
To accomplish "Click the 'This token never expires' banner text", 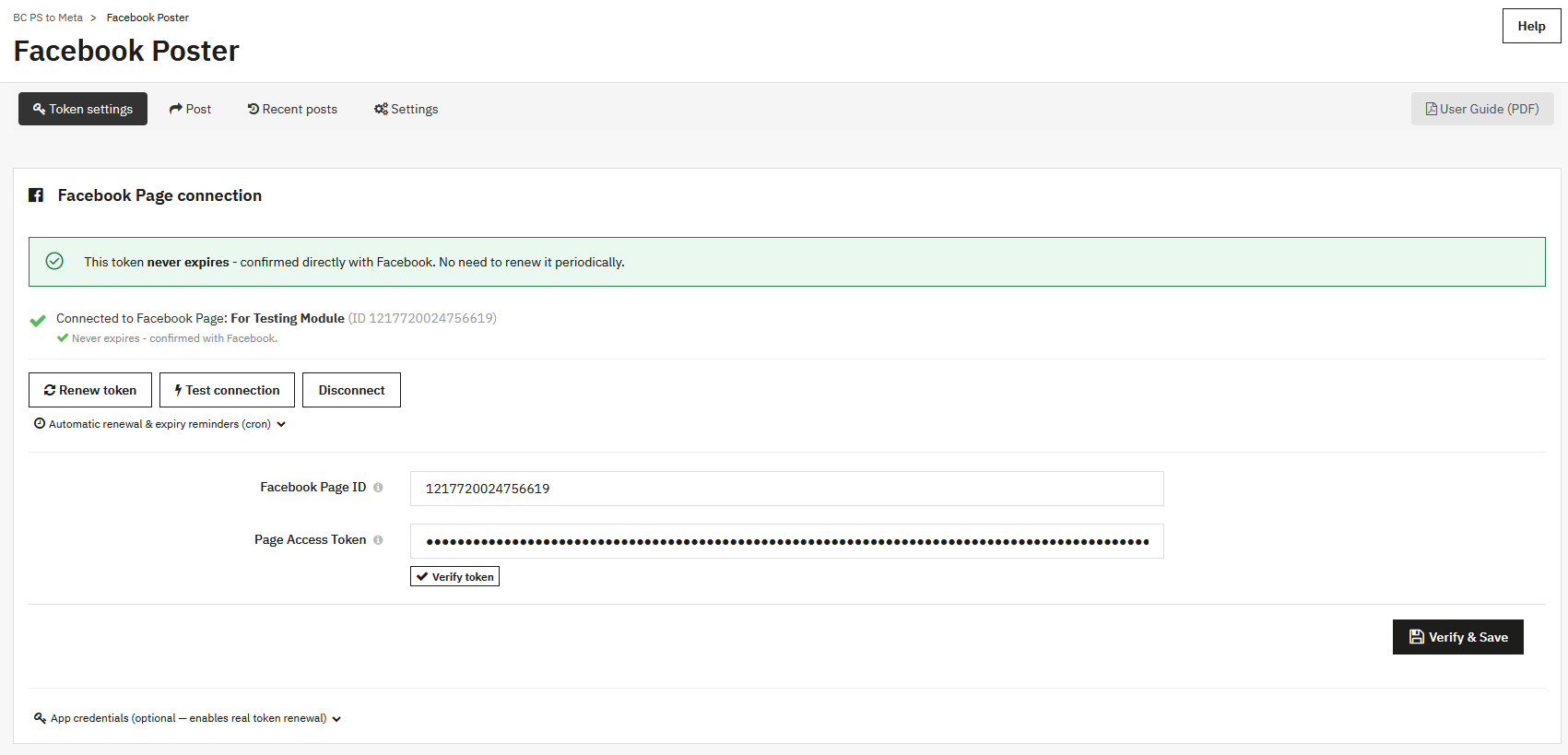I will point(354,262).
